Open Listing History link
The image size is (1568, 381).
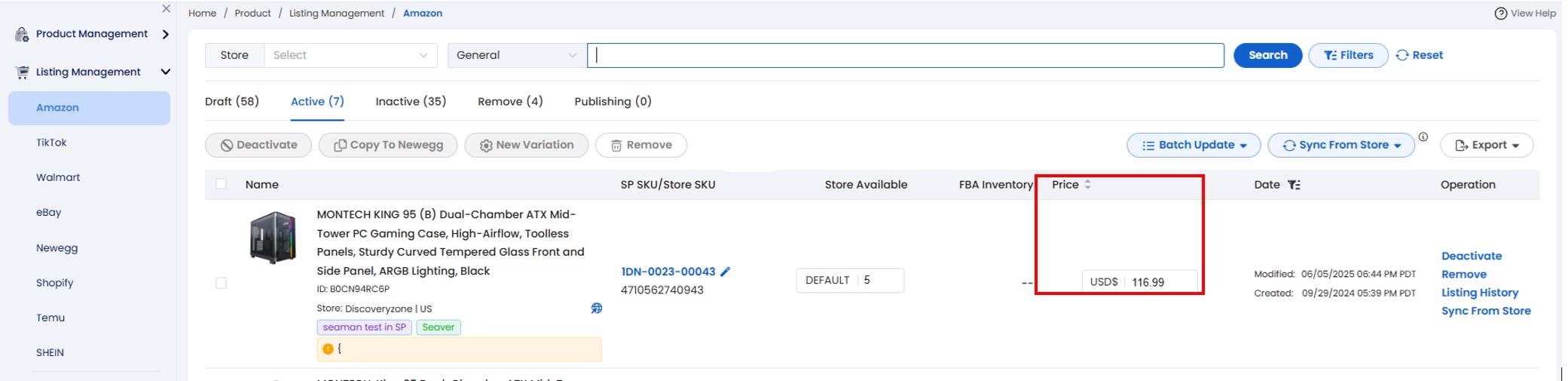coord(1479,293)
